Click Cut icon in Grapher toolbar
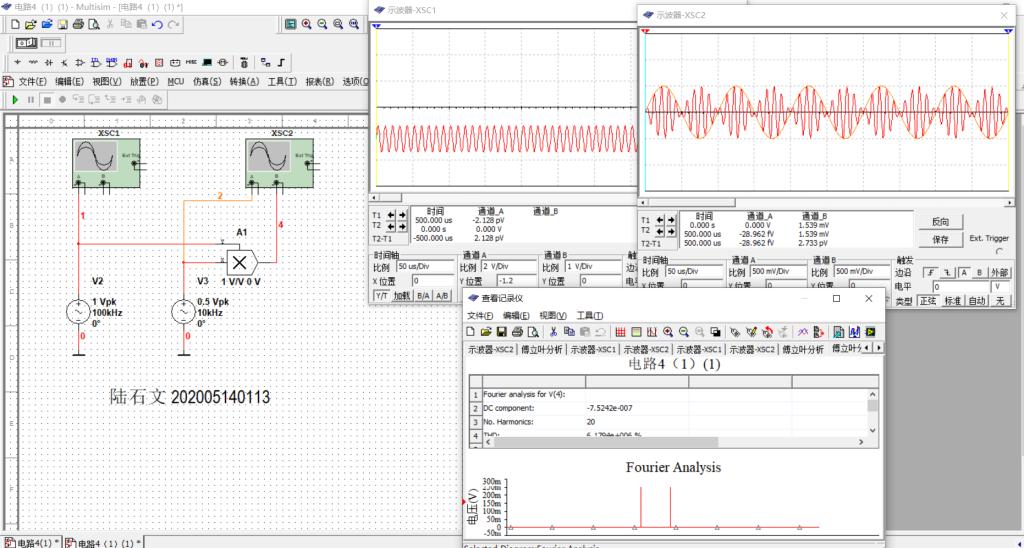Viewport: 1024px width, 548px height. pyautogui.click(x=553, y=332)
